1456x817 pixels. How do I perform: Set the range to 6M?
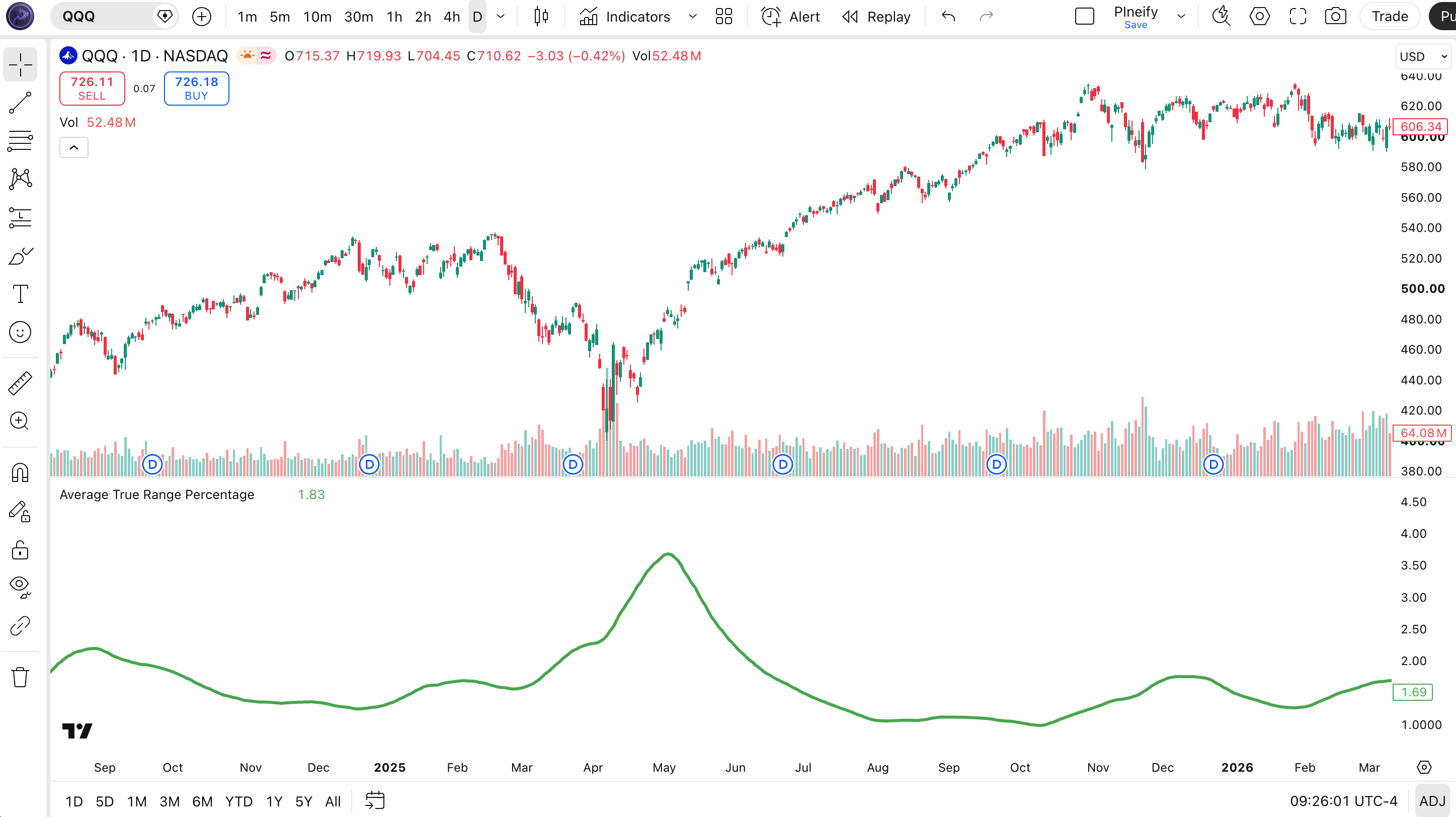(x=202, y=801)
